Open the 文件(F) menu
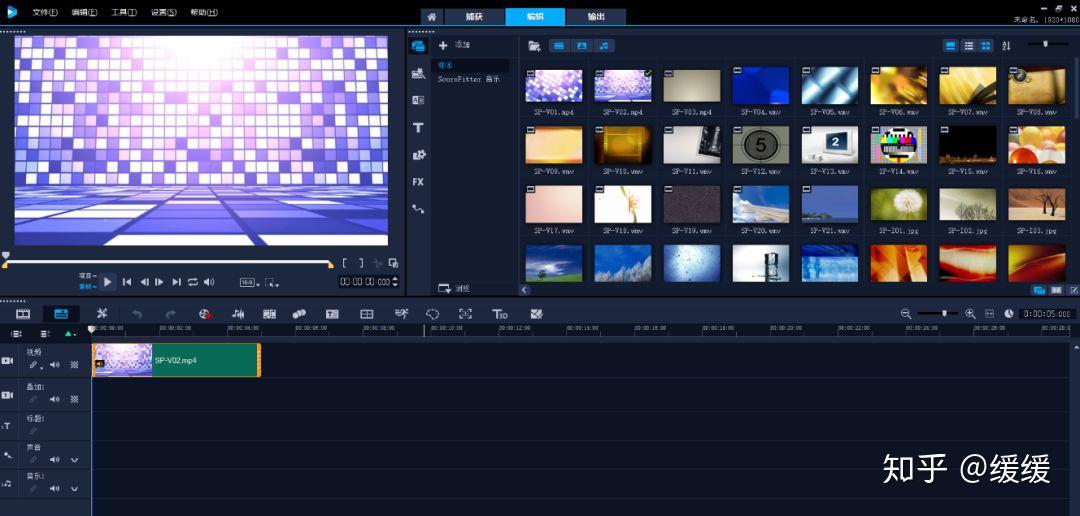The width and height of the screenshot is (1080, 516). [x=44, y=12]
